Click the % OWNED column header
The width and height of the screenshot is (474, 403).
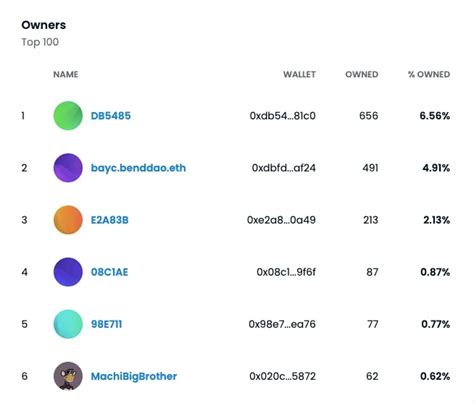point(429,74)
